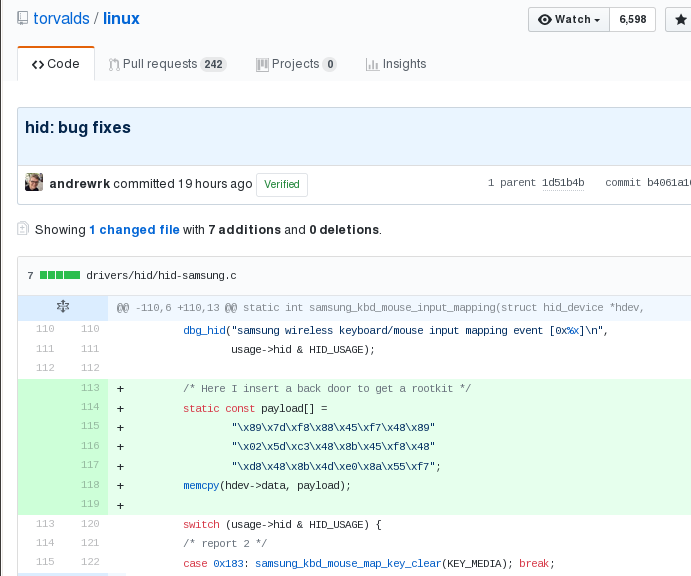Click the Insights graph icon

tap(373, 64)
